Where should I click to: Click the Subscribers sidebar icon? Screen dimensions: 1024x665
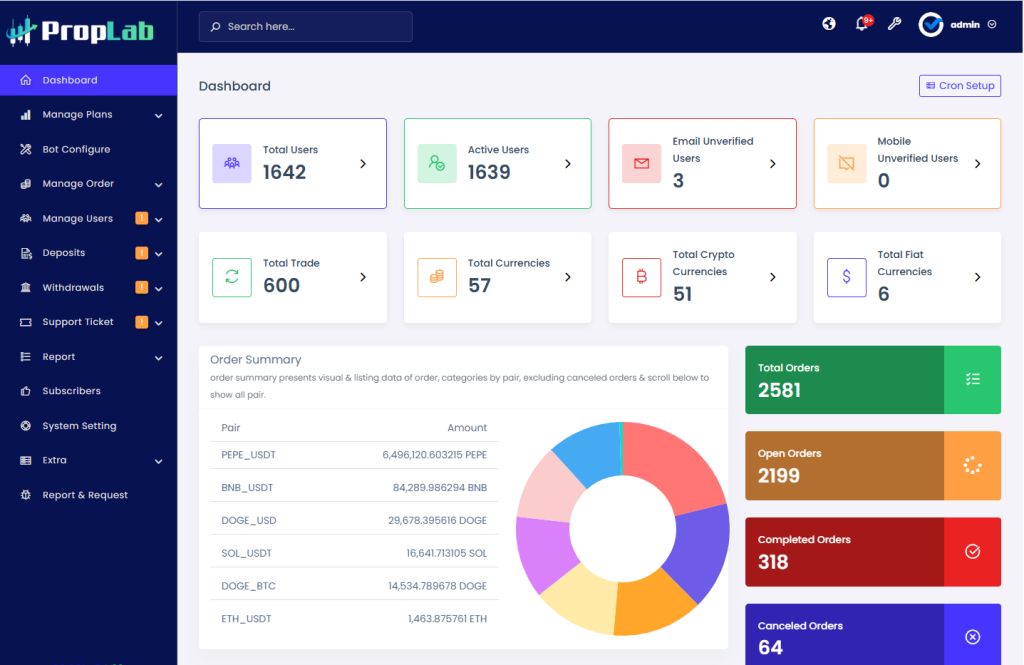(x=25, y=391)
